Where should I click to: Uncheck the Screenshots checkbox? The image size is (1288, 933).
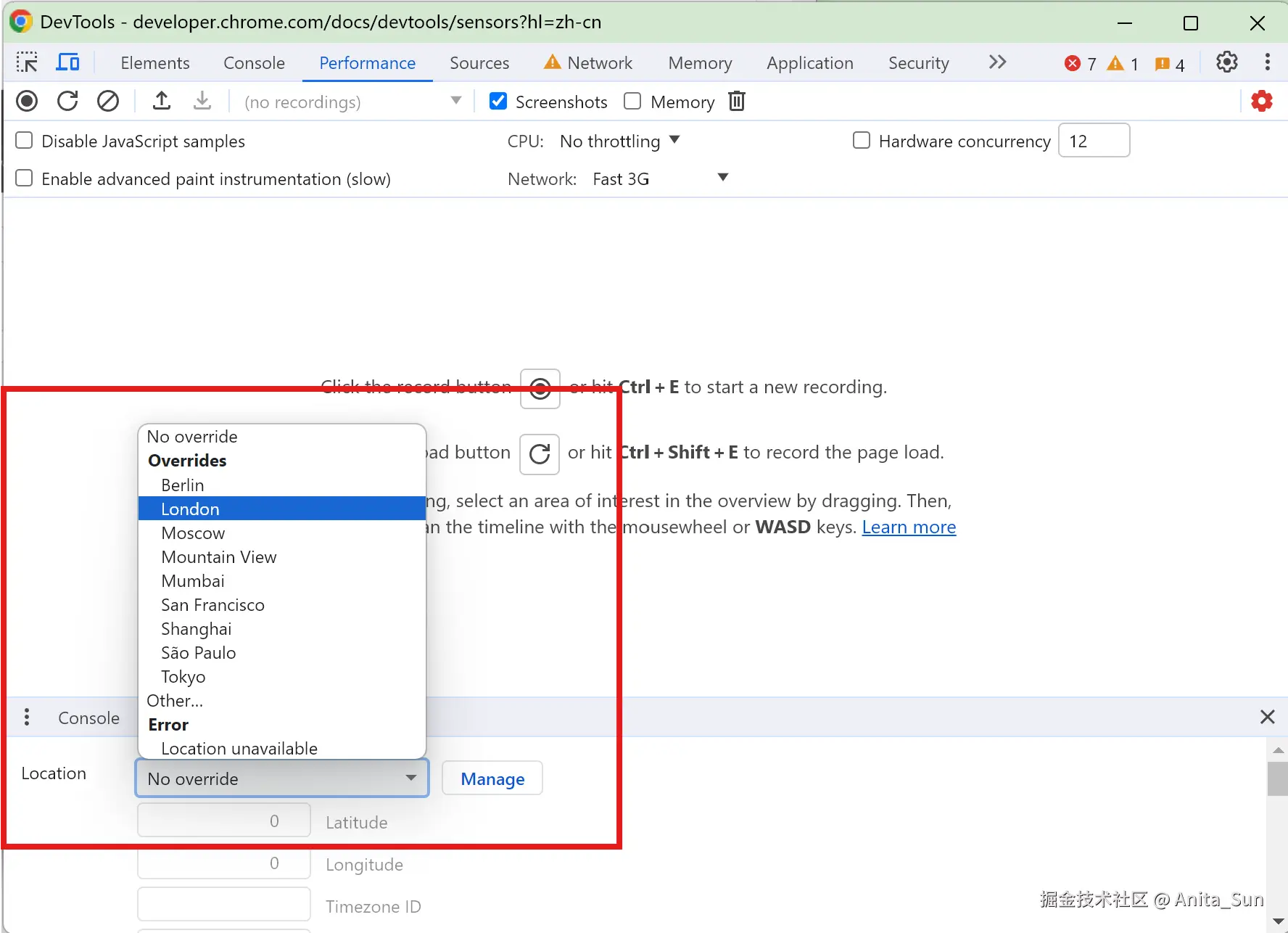[x=498, y=101]
